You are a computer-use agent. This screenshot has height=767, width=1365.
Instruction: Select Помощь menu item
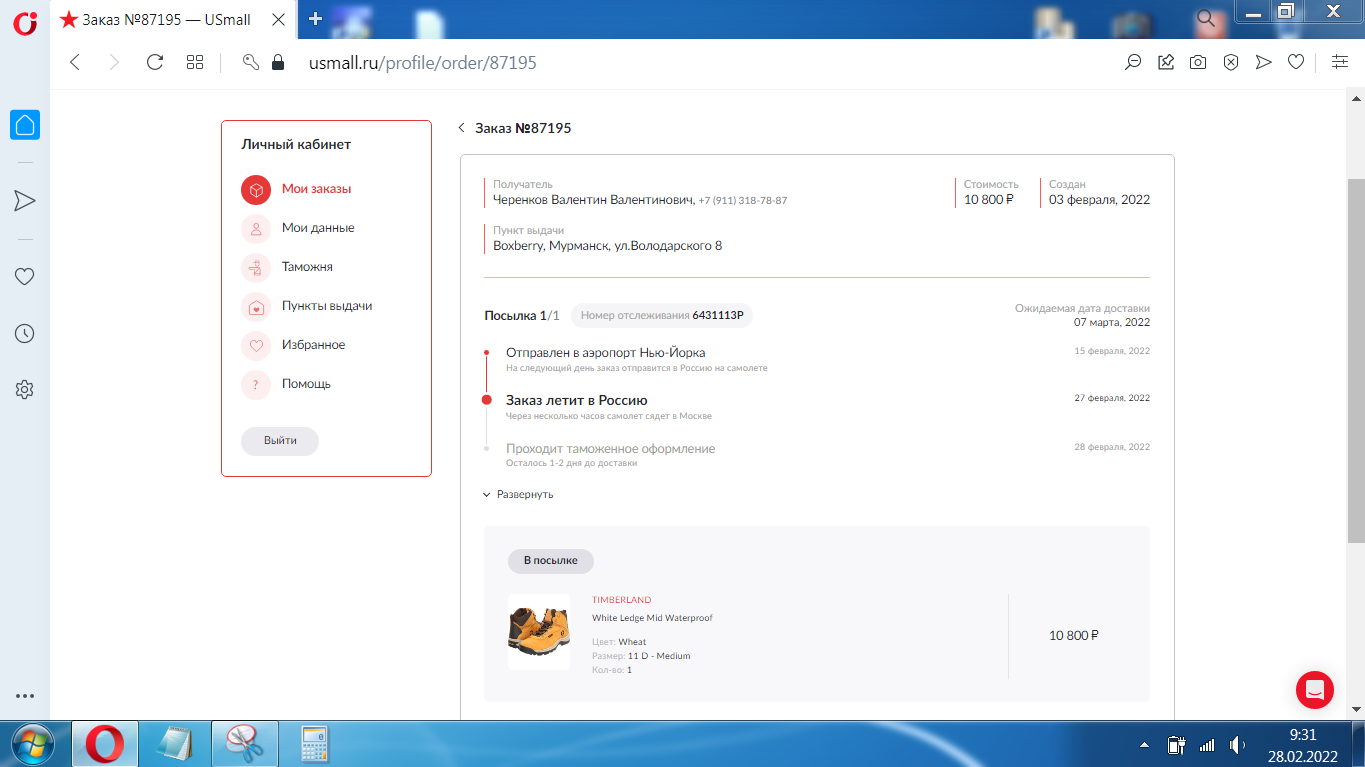306,384
